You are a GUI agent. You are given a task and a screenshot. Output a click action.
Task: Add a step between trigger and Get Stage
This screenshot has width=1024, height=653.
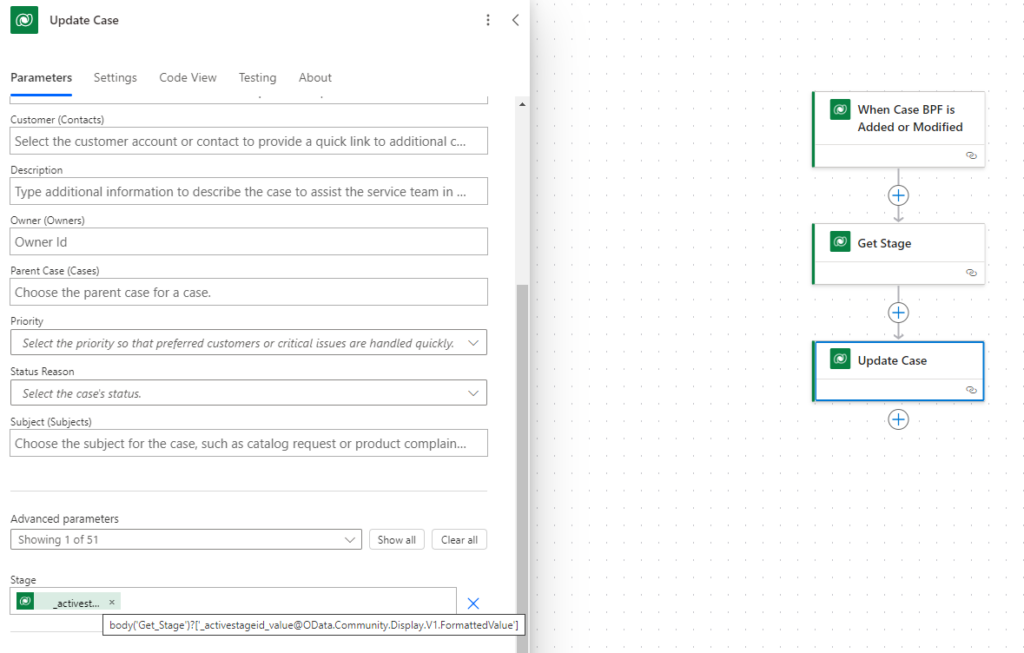[x=898, y=195]
